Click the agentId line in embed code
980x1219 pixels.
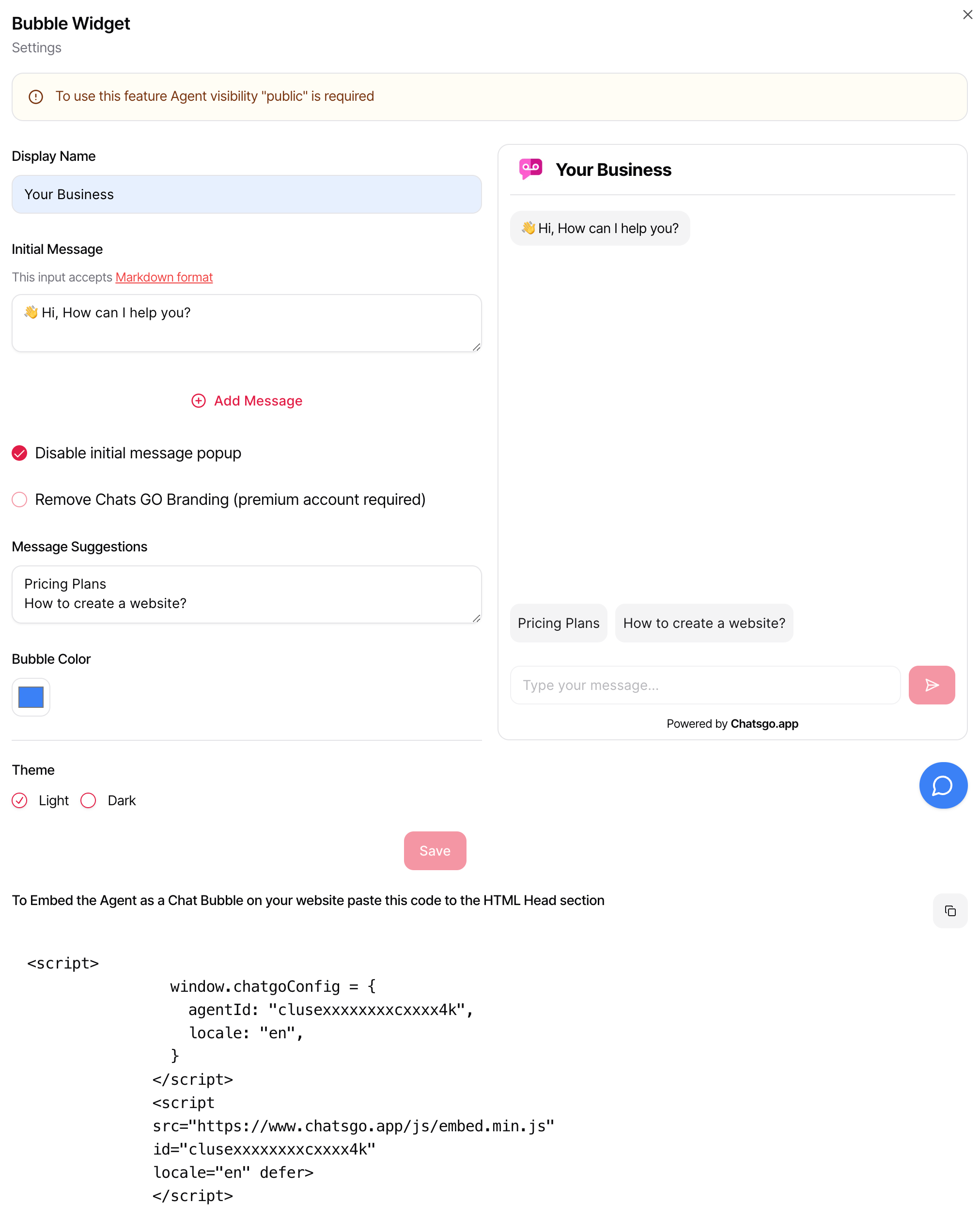(330, 1010)
